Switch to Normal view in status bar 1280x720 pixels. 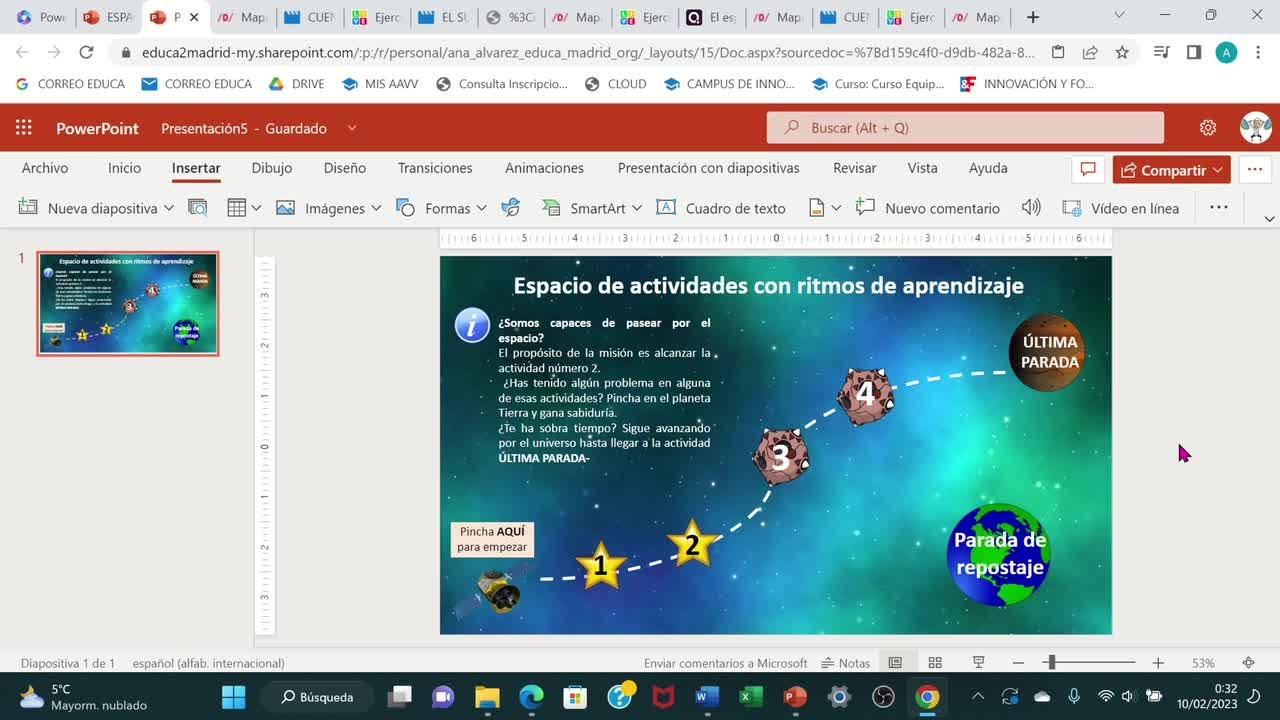[895, 663]
